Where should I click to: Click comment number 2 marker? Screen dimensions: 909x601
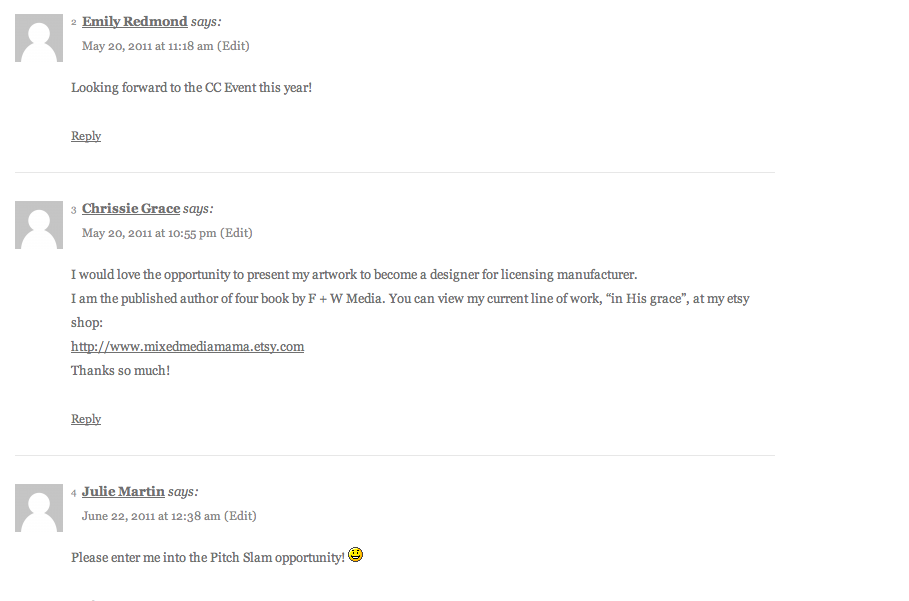pyautogui.click(x=74, y=23)
